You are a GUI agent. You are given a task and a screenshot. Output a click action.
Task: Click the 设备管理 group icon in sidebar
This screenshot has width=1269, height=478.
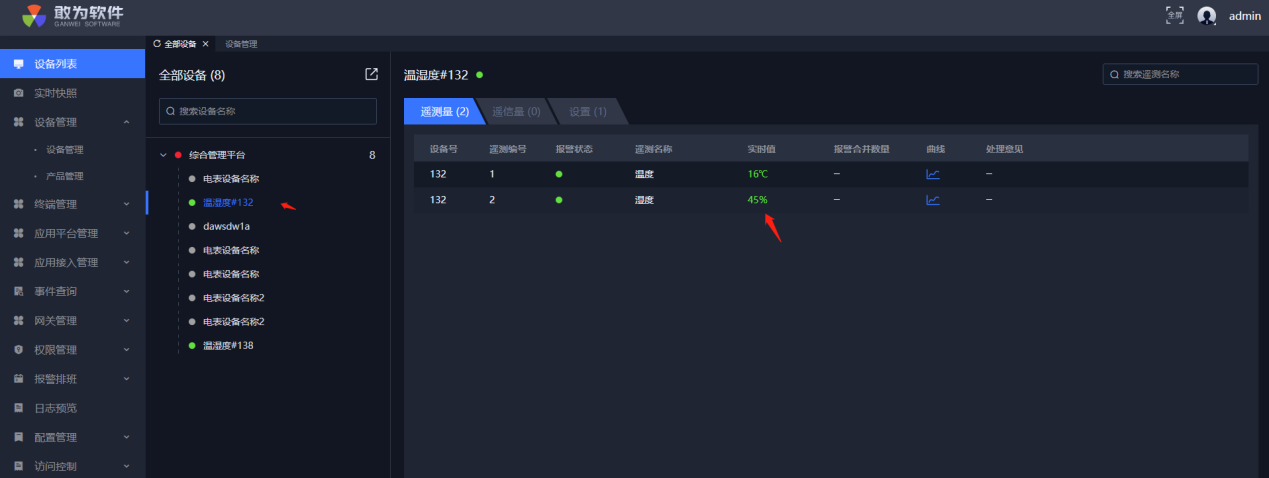point(18,122)
